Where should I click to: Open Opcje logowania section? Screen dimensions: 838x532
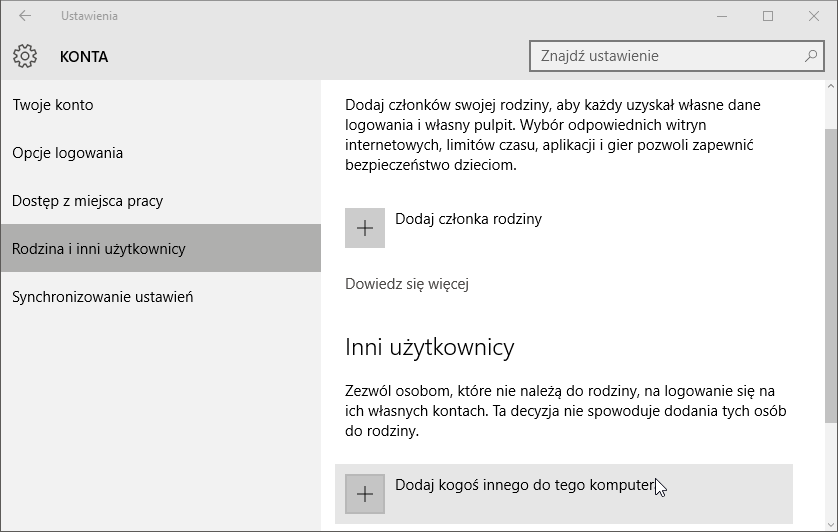pyautogui.click(x=160, y=153)
